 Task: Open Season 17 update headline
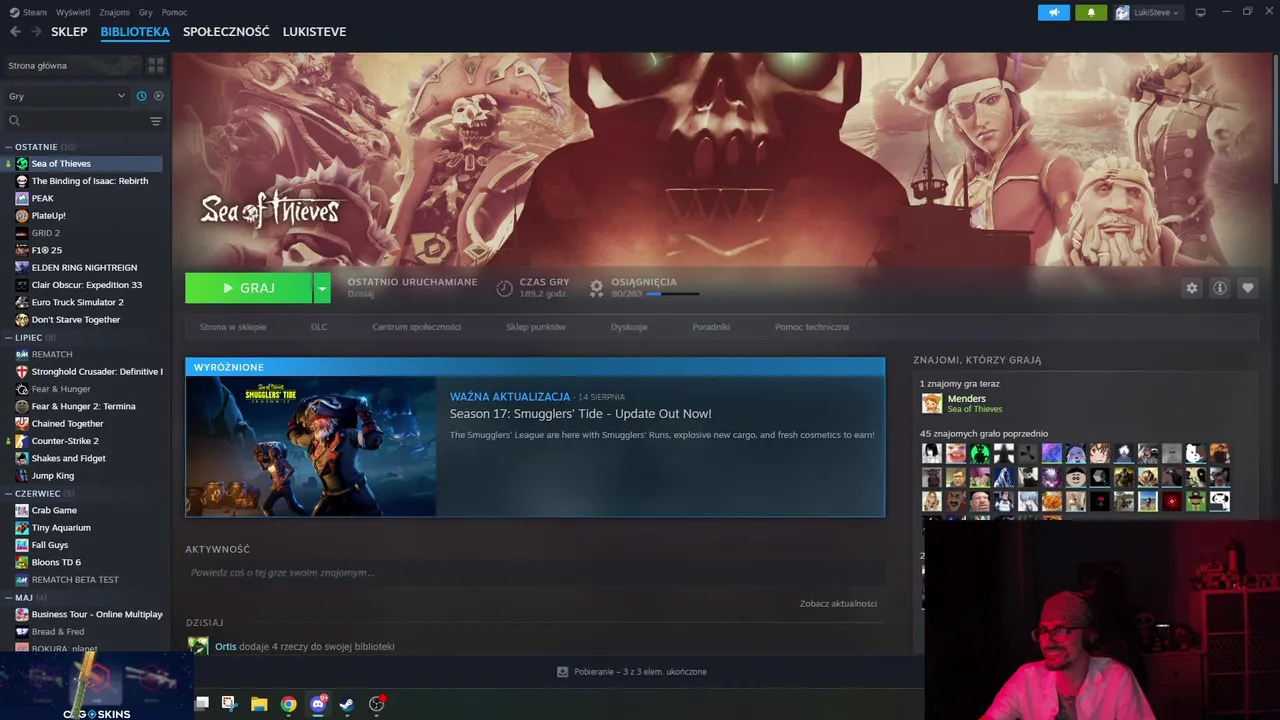click(580, 414)
